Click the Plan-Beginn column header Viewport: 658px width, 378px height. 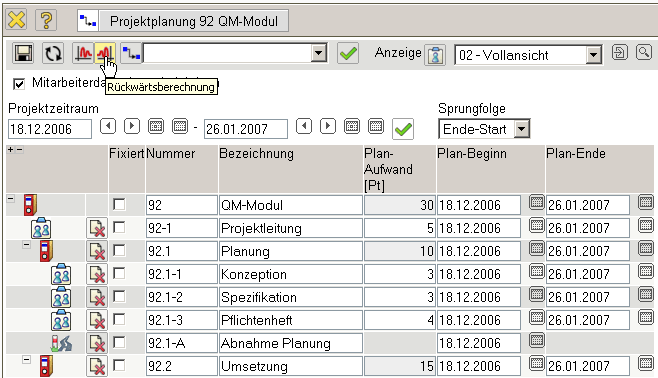coord(472,154)
